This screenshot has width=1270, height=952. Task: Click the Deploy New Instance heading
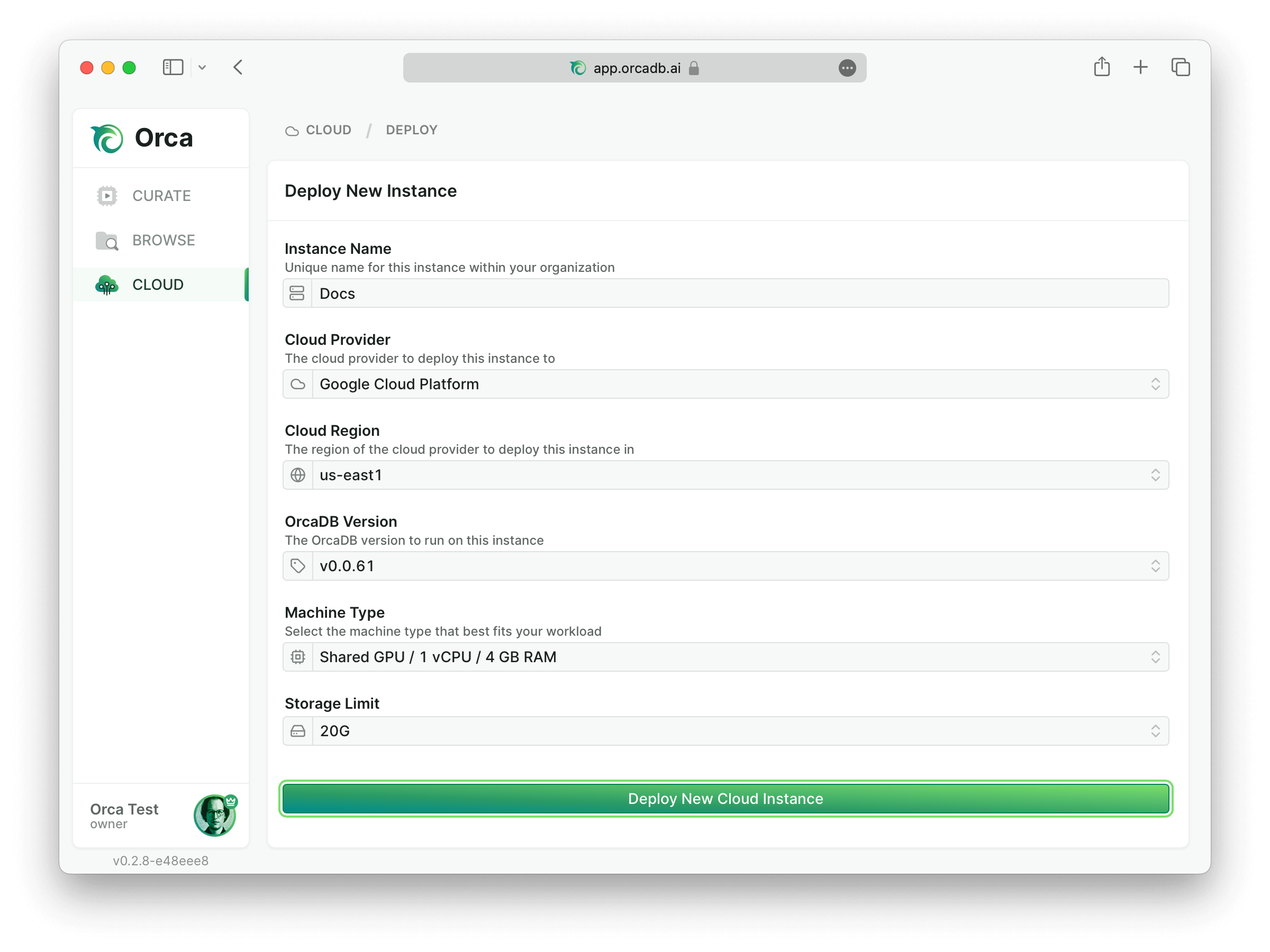coord(370,190)
